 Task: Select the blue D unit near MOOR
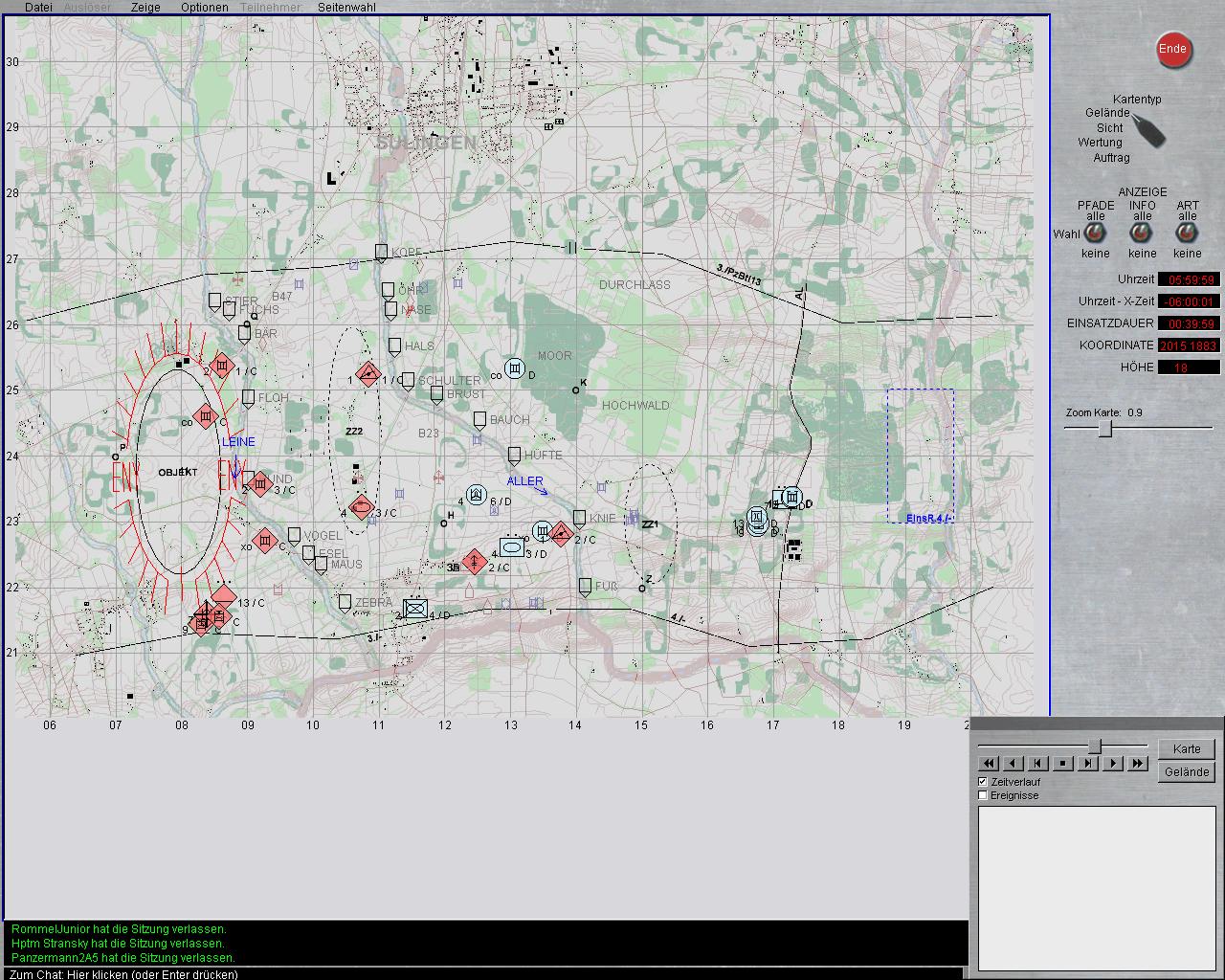point(515,369)
